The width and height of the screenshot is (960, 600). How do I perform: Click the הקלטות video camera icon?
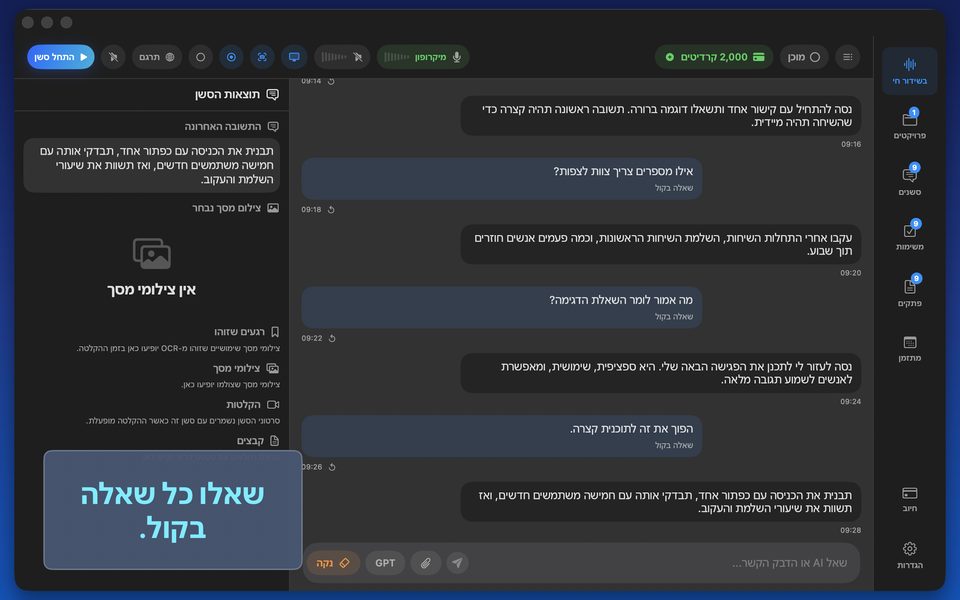point(273,405)
